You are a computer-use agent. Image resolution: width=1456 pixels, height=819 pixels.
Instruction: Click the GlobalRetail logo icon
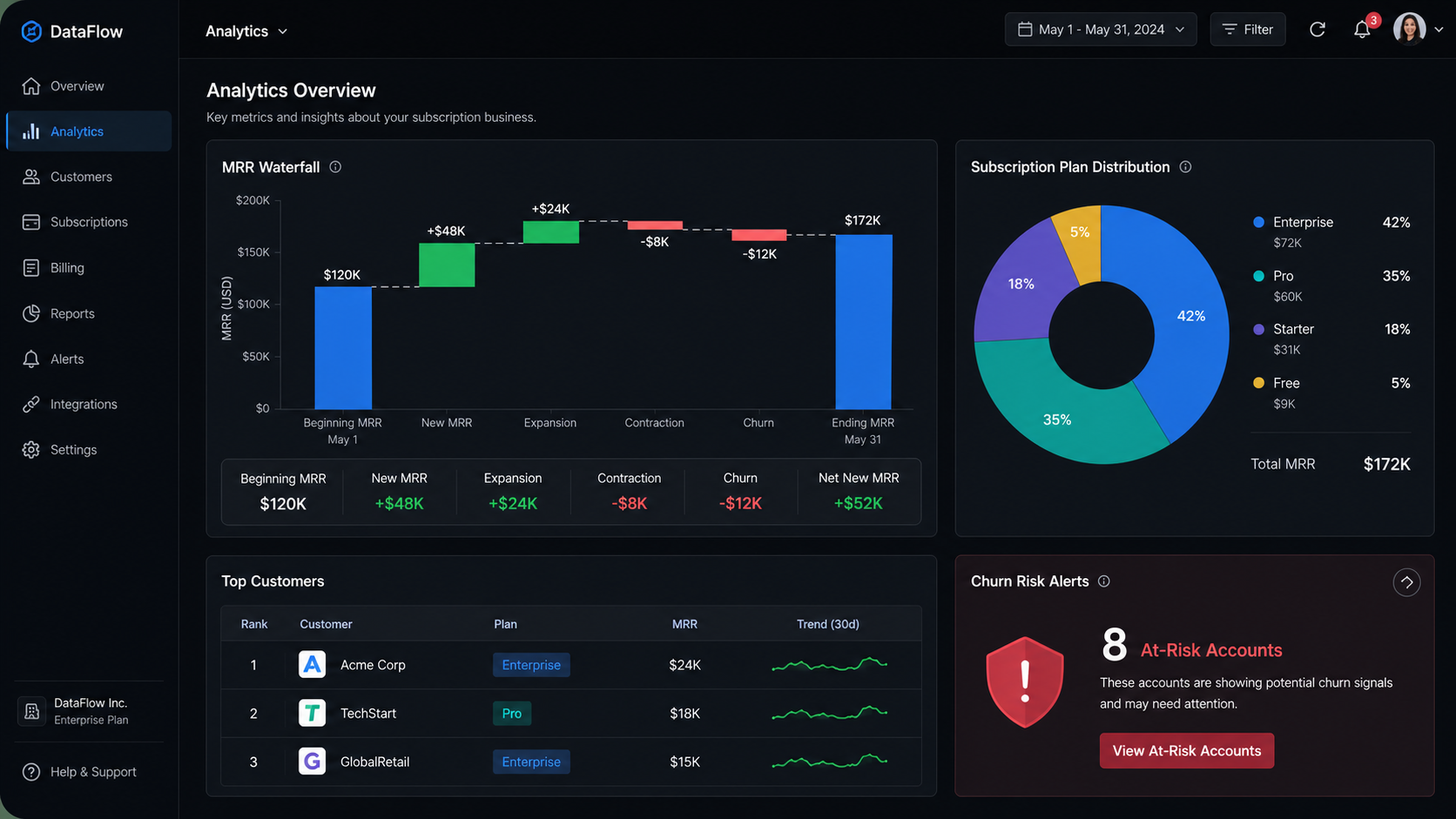tap(312, 762)
